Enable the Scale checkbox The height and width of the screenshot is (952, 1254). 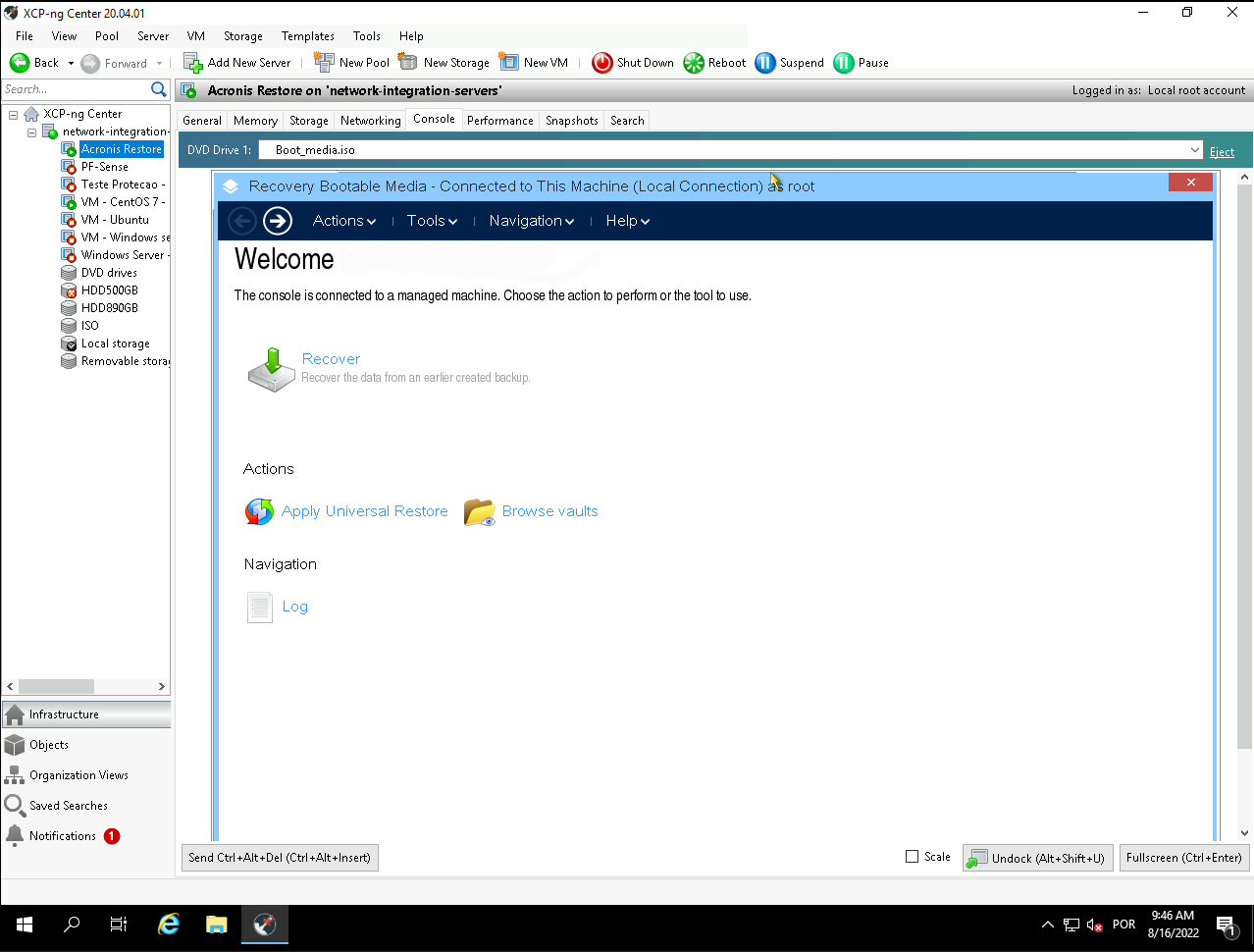912,856
